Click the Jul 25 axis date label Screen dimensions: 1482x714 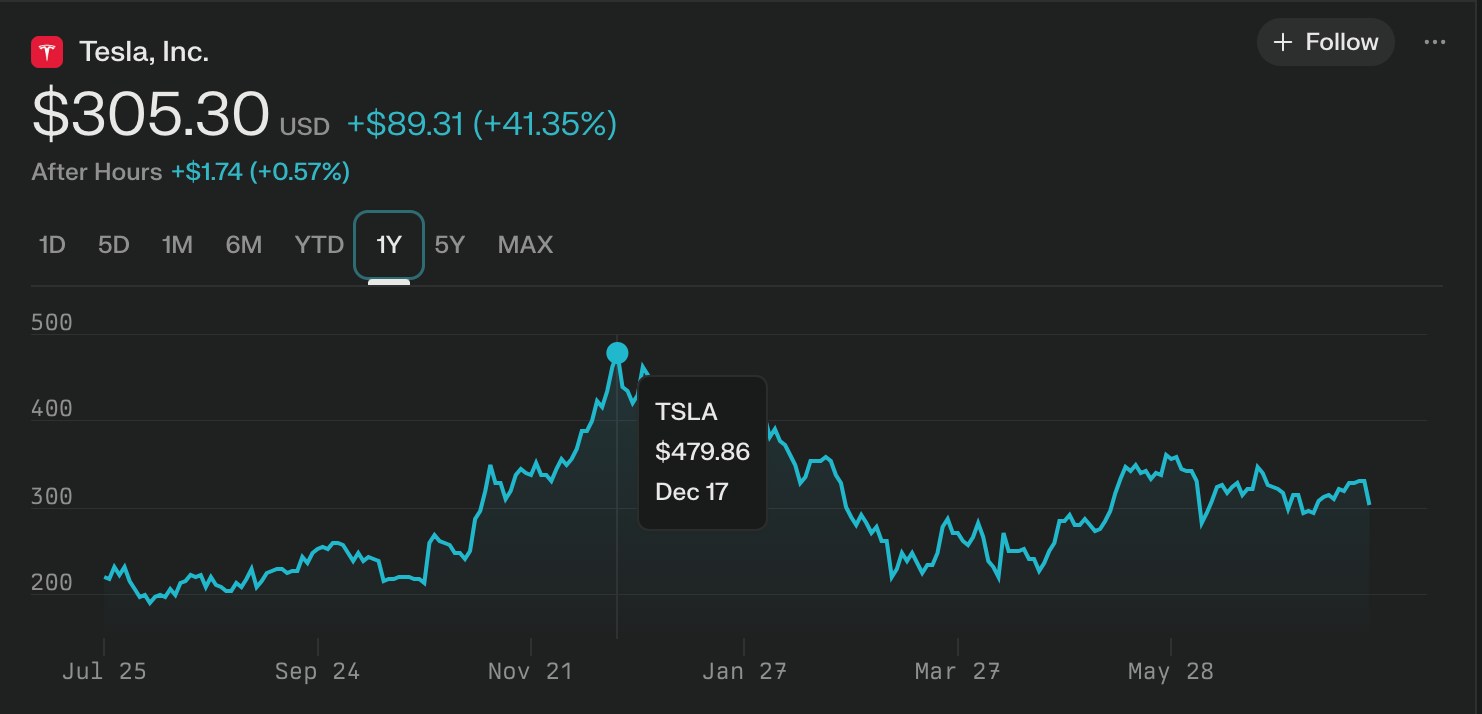pos(104,671)
